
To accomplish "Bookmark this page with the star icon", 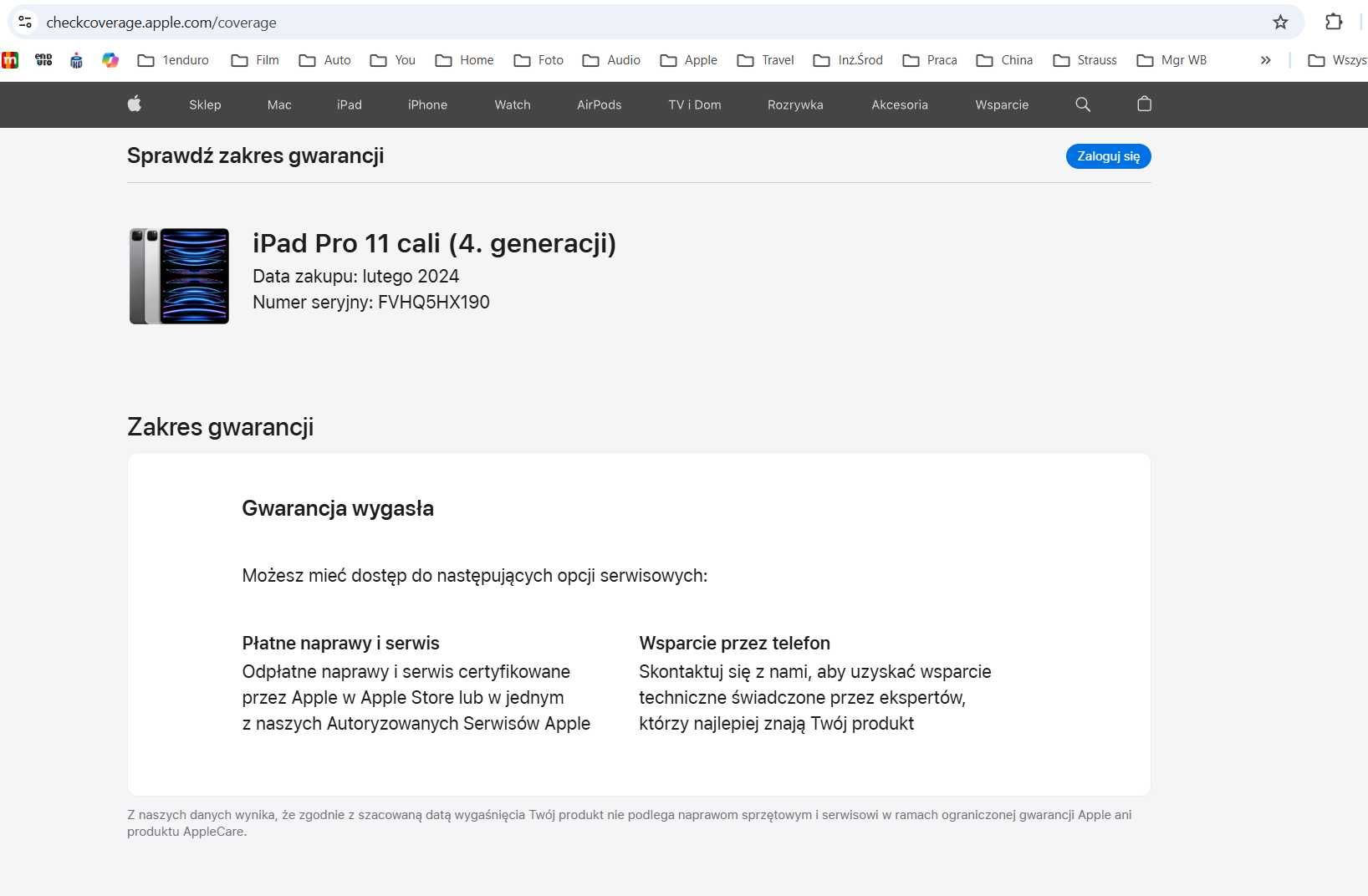I will click(1280, 23).
